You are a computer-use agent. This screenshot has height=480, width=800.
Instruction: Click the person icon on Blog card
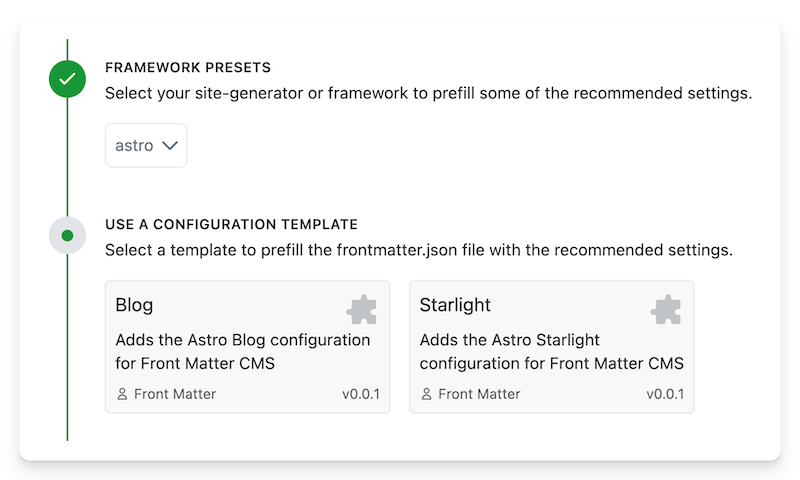click(x=122, y=394)
